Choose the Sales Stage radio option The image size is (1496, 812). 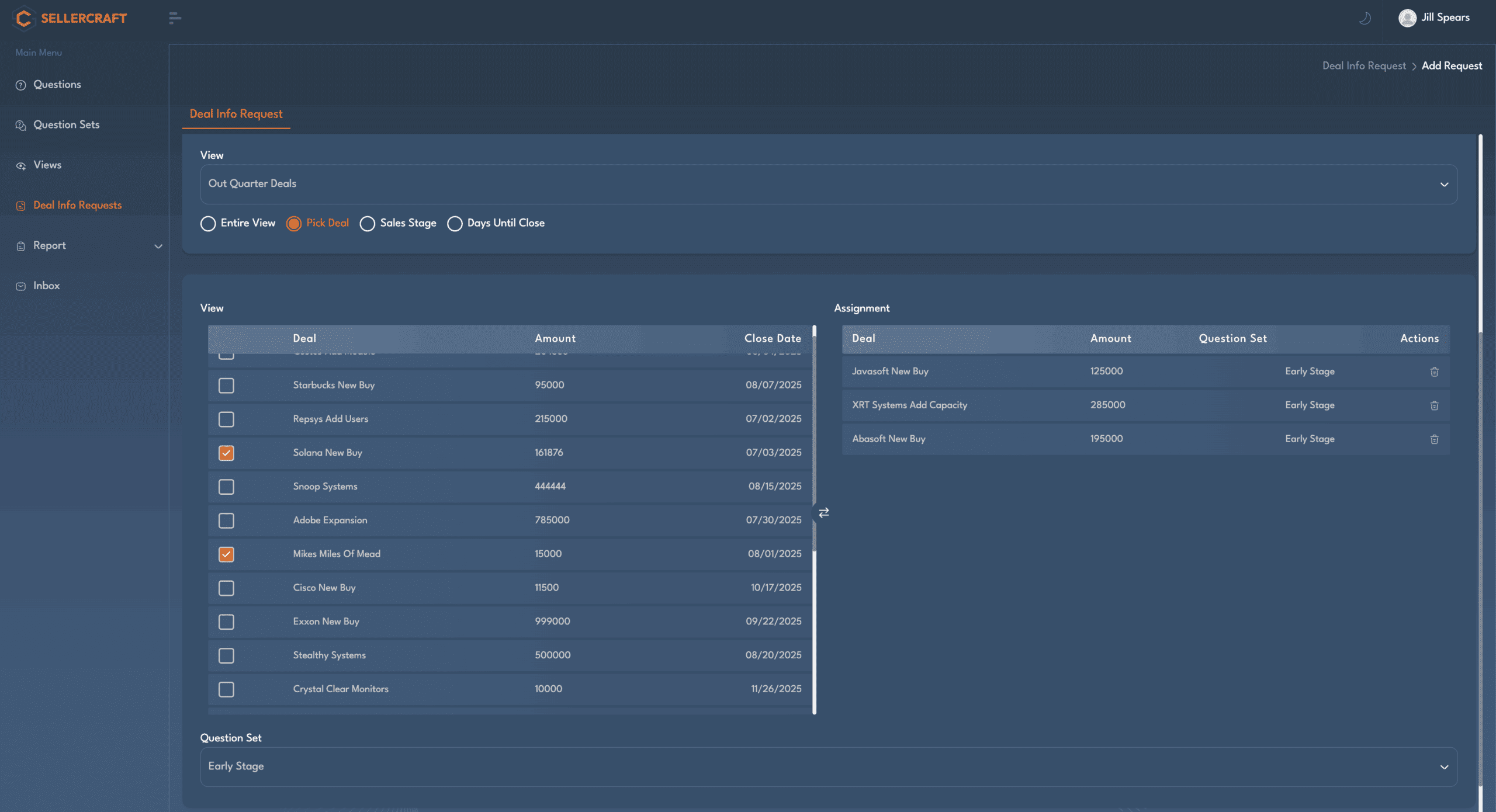(x=367, y=224)
